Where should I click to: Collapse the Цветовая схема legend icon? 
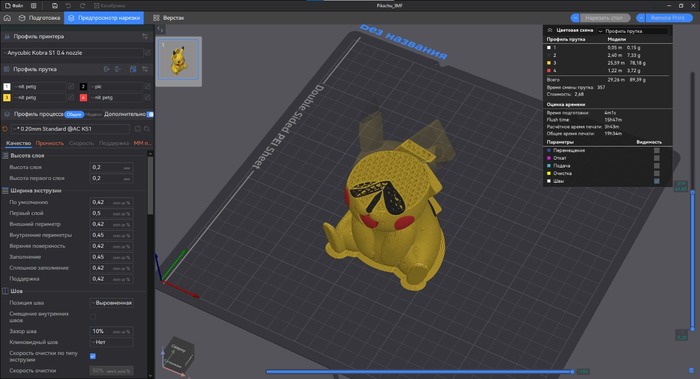coord(550,30)
